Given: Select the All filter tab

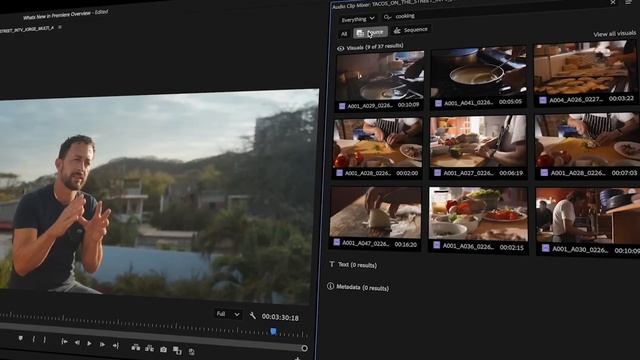Looking at the screenshot, I should [x=344, y=34].
